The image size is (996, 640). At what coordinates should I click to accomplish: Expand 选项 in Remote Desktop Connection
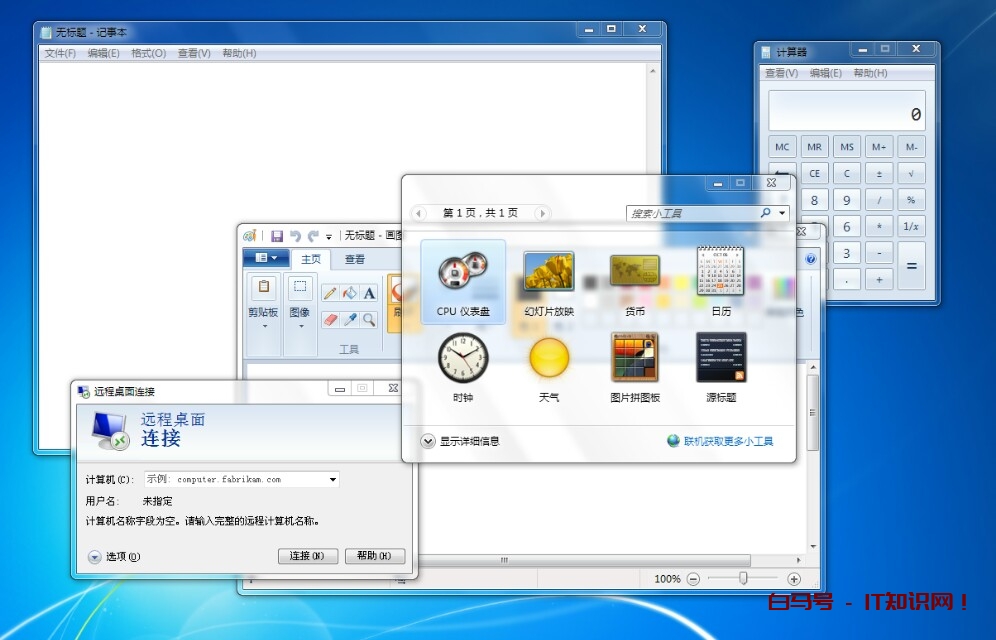click(95, 557)
